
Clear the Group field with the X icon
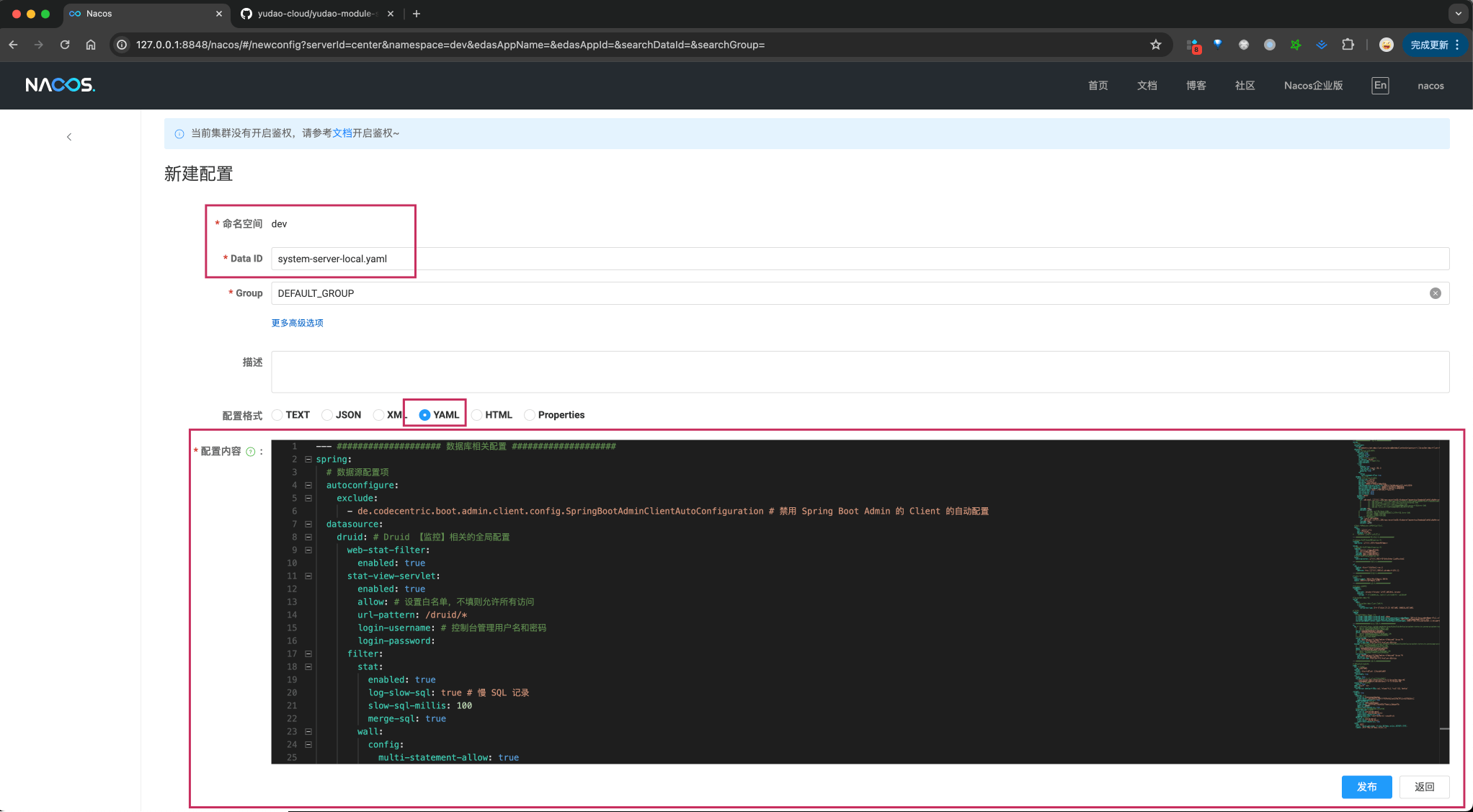1435,293
